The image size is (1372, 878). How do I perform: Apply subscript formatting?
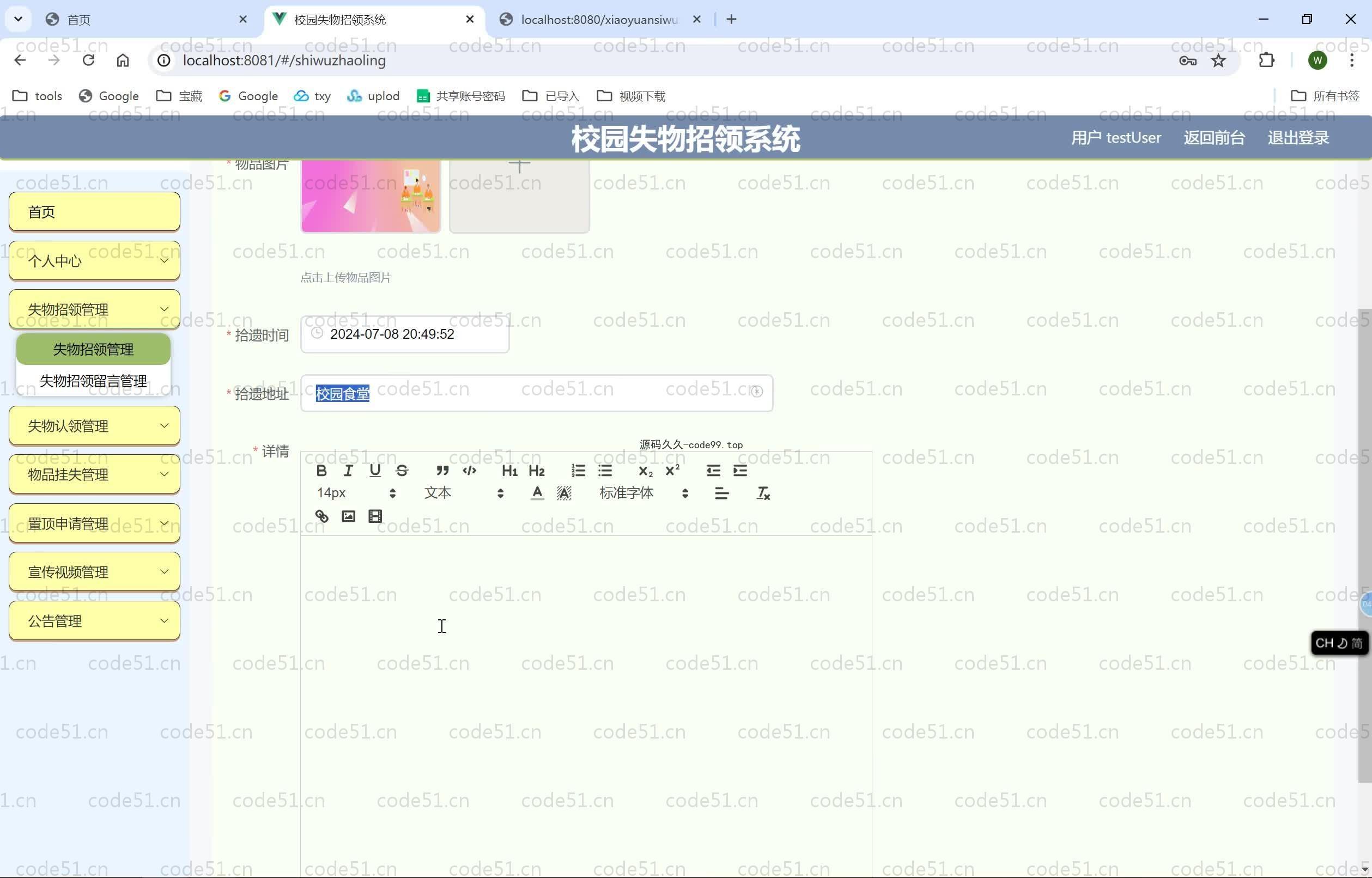pyautogui.click(x=646, y=471)
